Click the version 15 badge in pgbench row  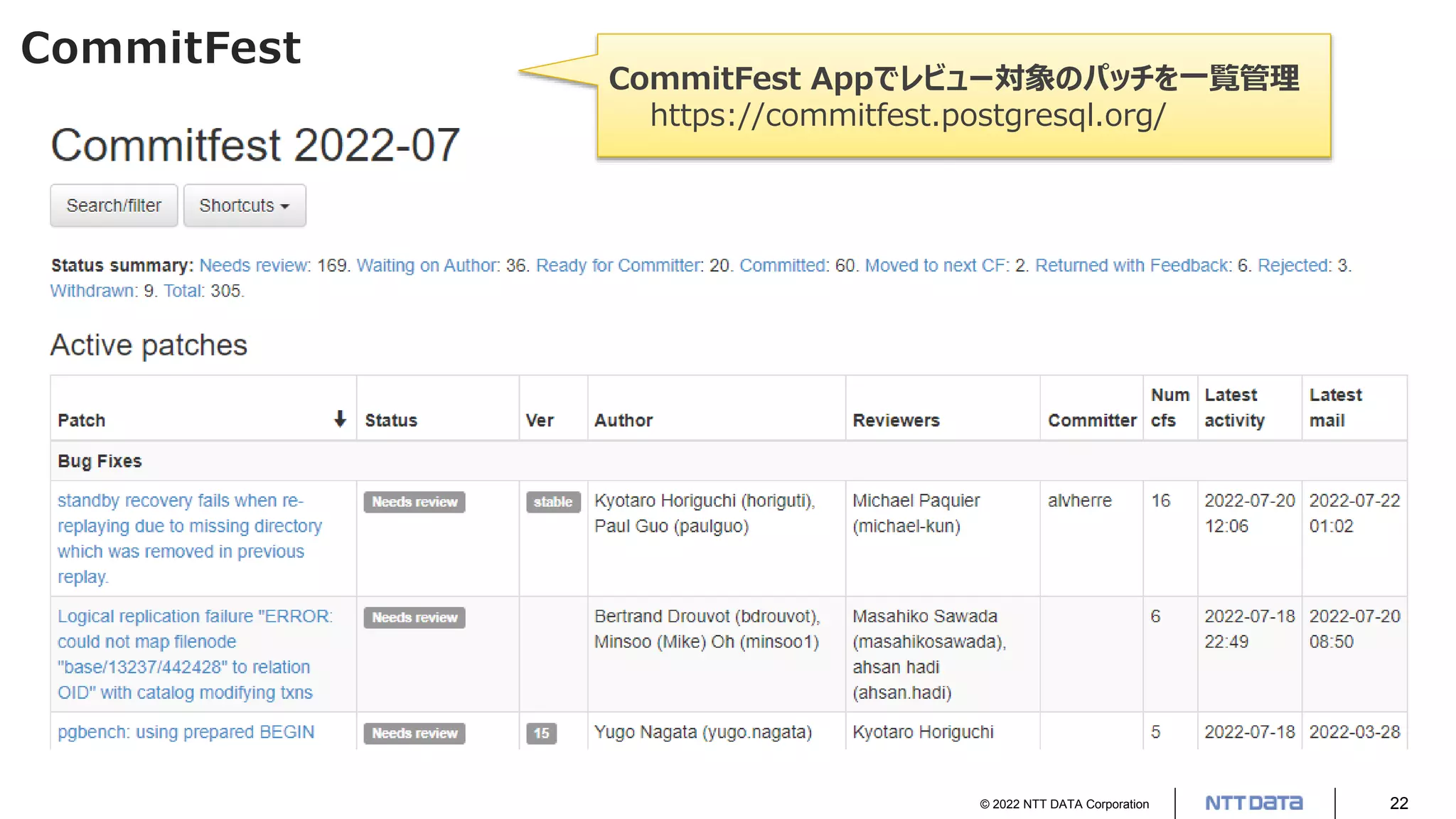pos(542,733)
